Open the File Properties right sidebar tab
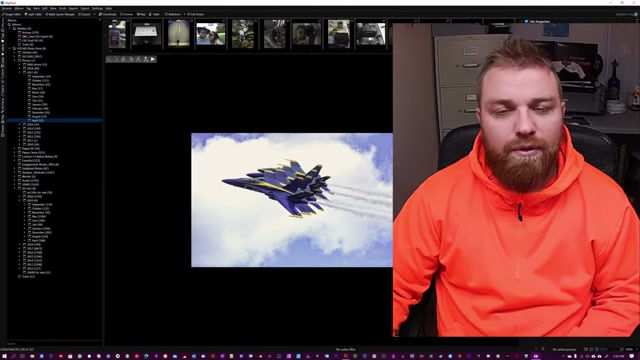640x360 pixels. [x=537, y=21]
